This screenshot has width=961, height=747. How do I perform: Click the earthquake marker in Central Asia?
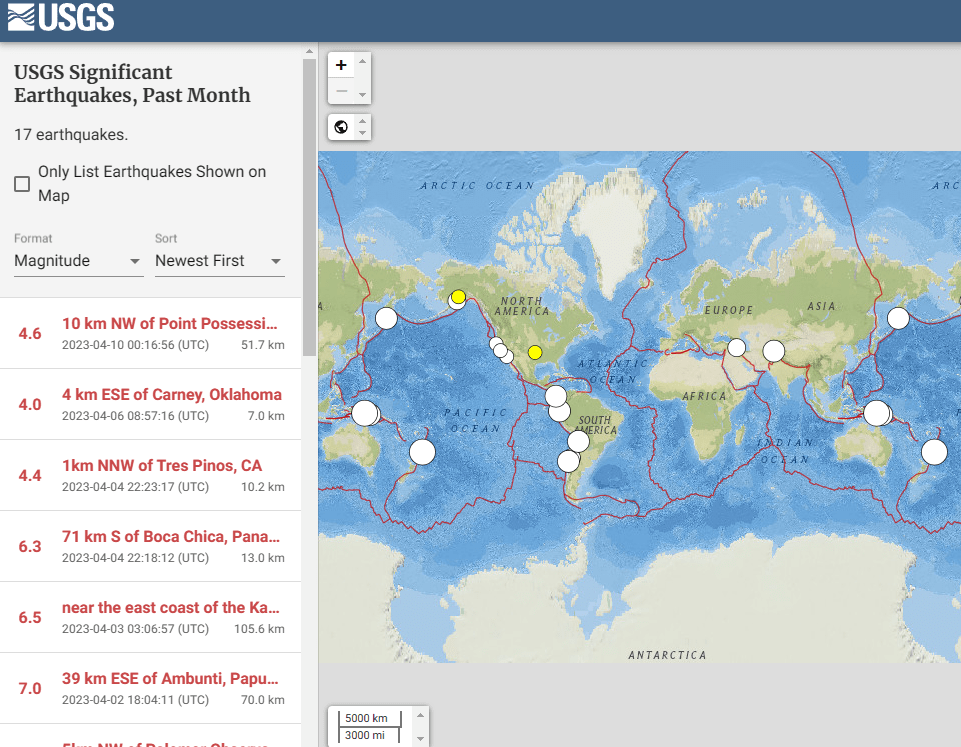pos(773,351)
